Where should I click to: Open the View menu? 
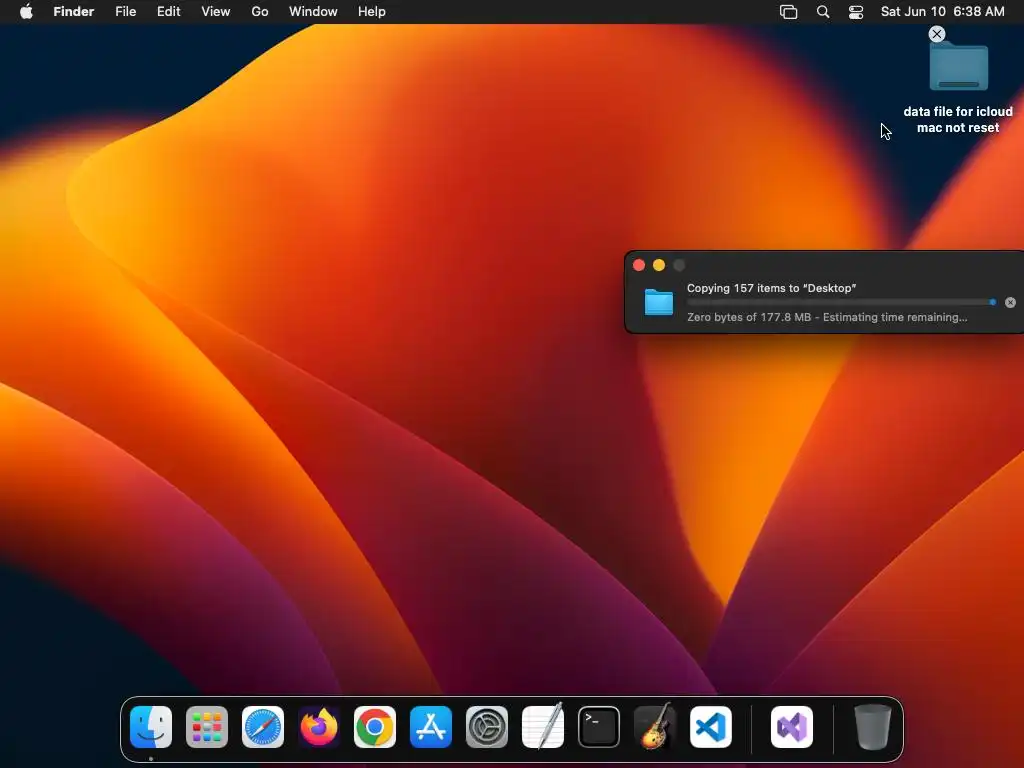216,12
